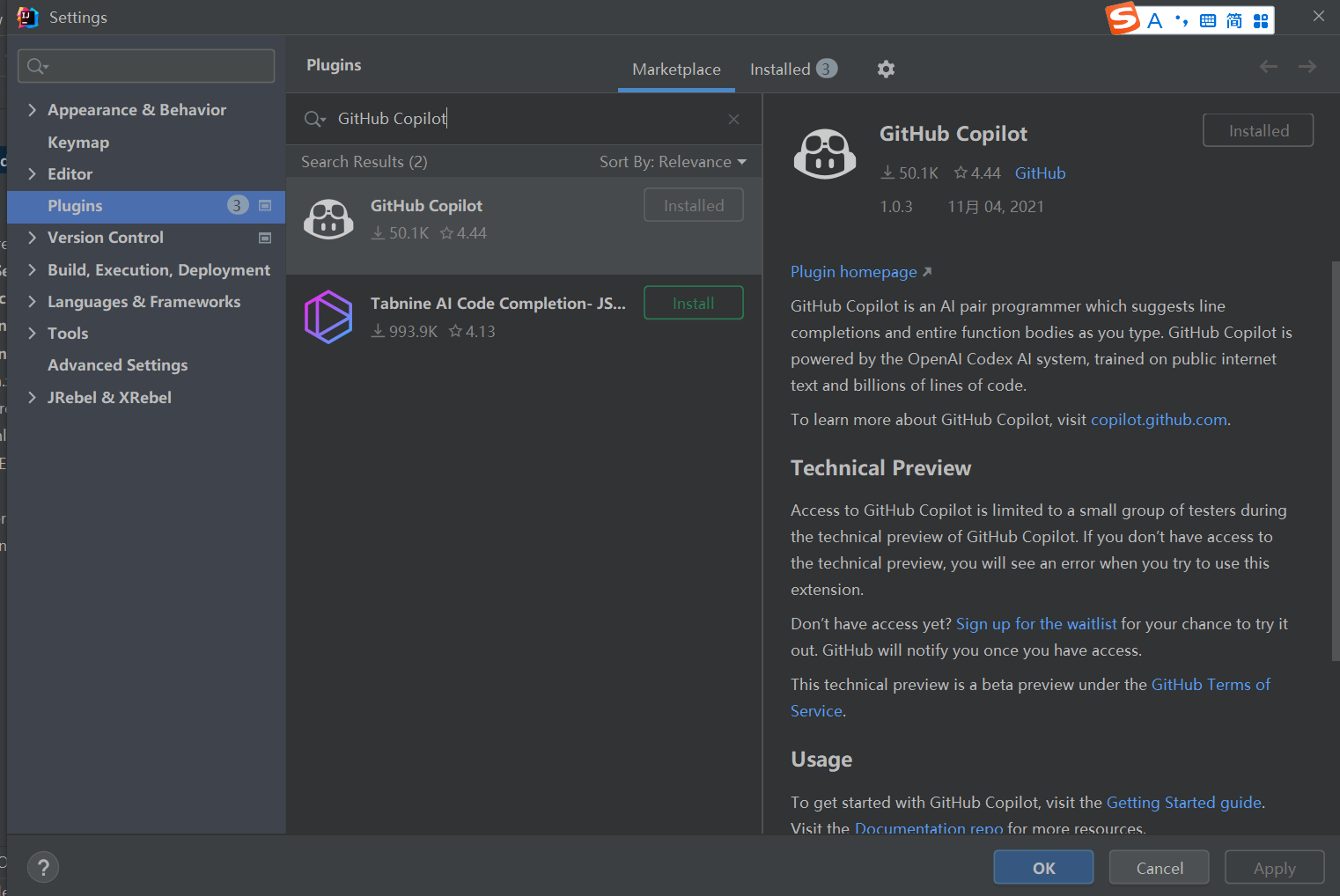Click Installed button in Copilot list row
Image resolution: width=1340 pixels, height=896 pixels.
click(694, 205)
